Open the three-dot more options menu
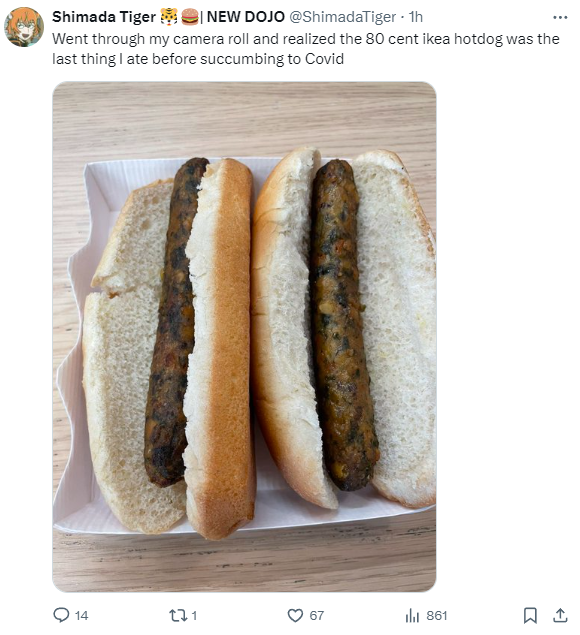Viewport: 580px width, 635px height. (x=560, y=17)
